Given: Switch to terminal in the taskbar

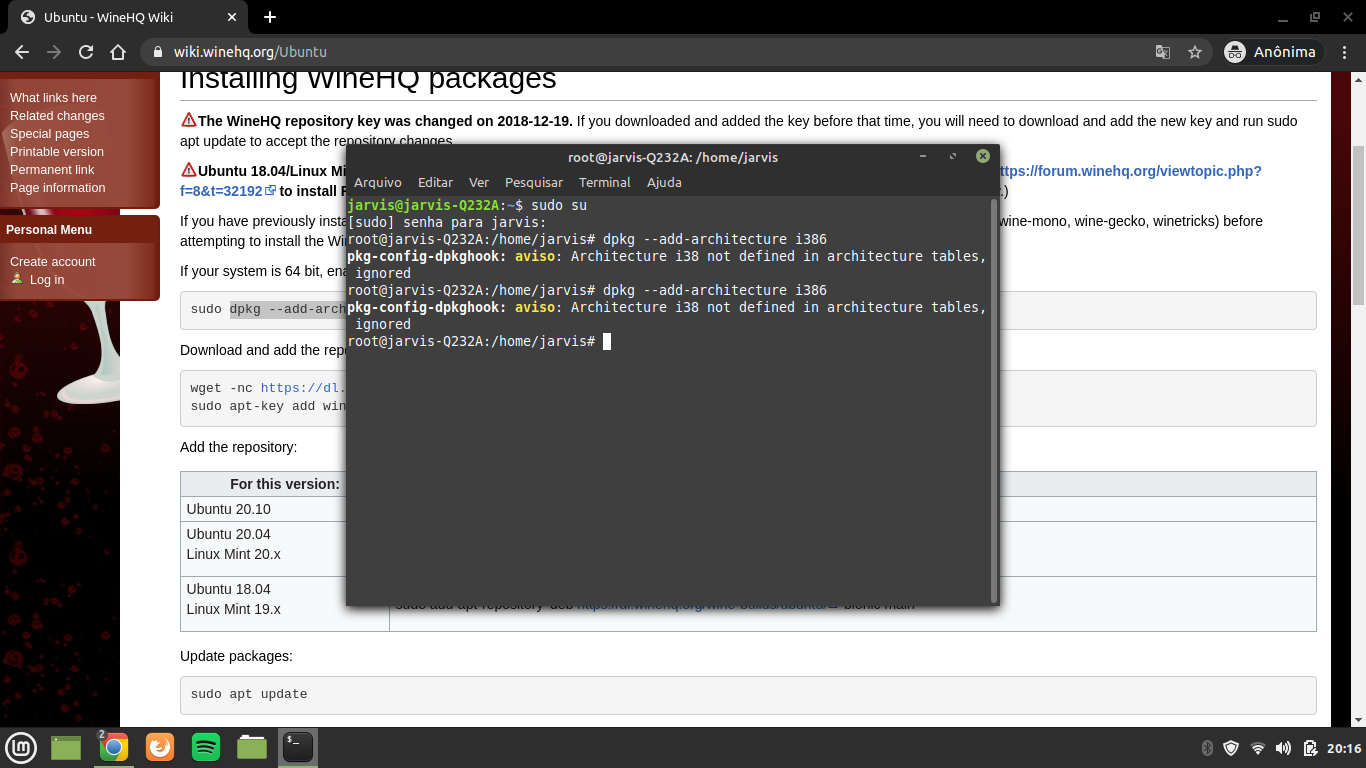Looking at the screenshot, I should (x=298, y=747).
